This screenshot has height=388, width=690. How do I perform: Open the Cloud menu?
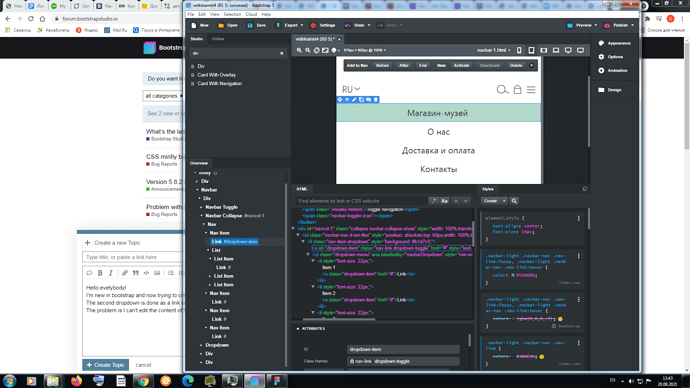(251, 15)
